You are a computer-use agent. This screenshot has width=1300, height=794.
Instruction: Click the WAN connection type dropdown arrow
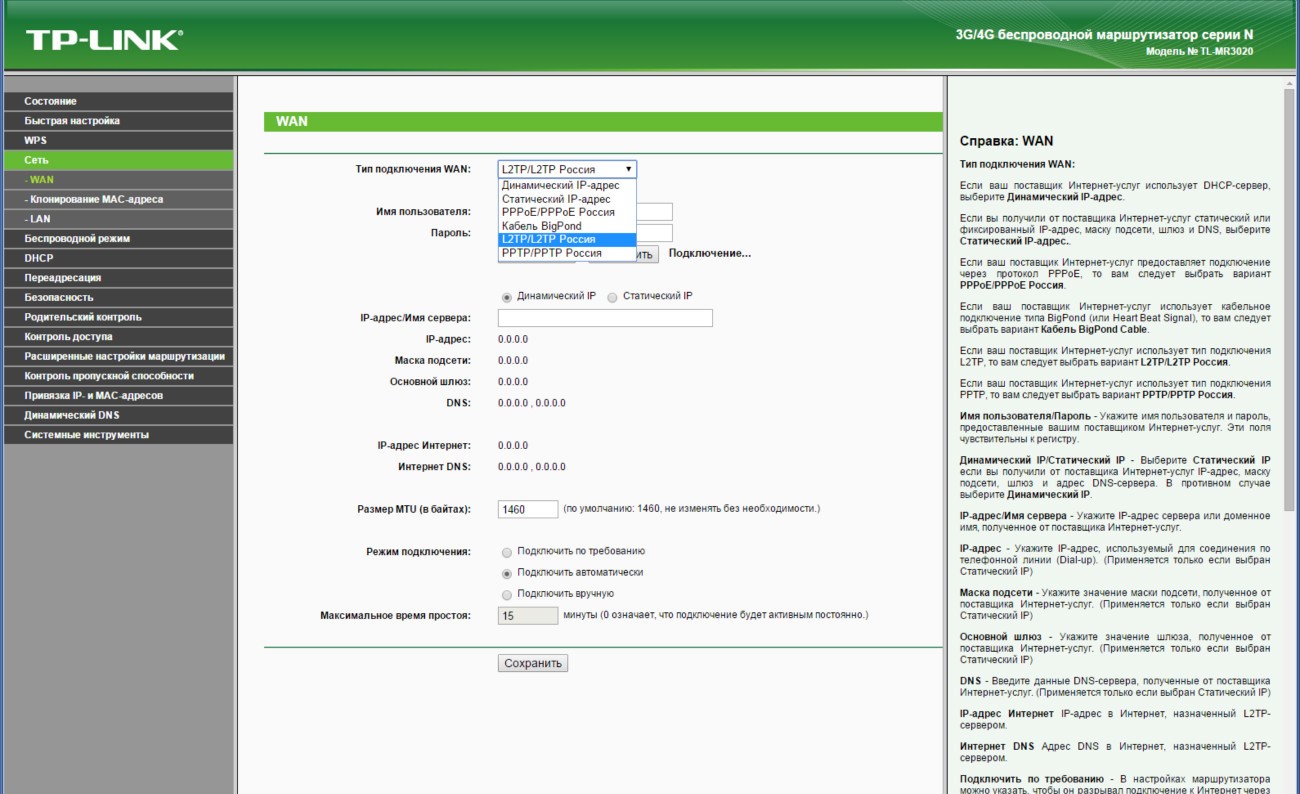628,170
